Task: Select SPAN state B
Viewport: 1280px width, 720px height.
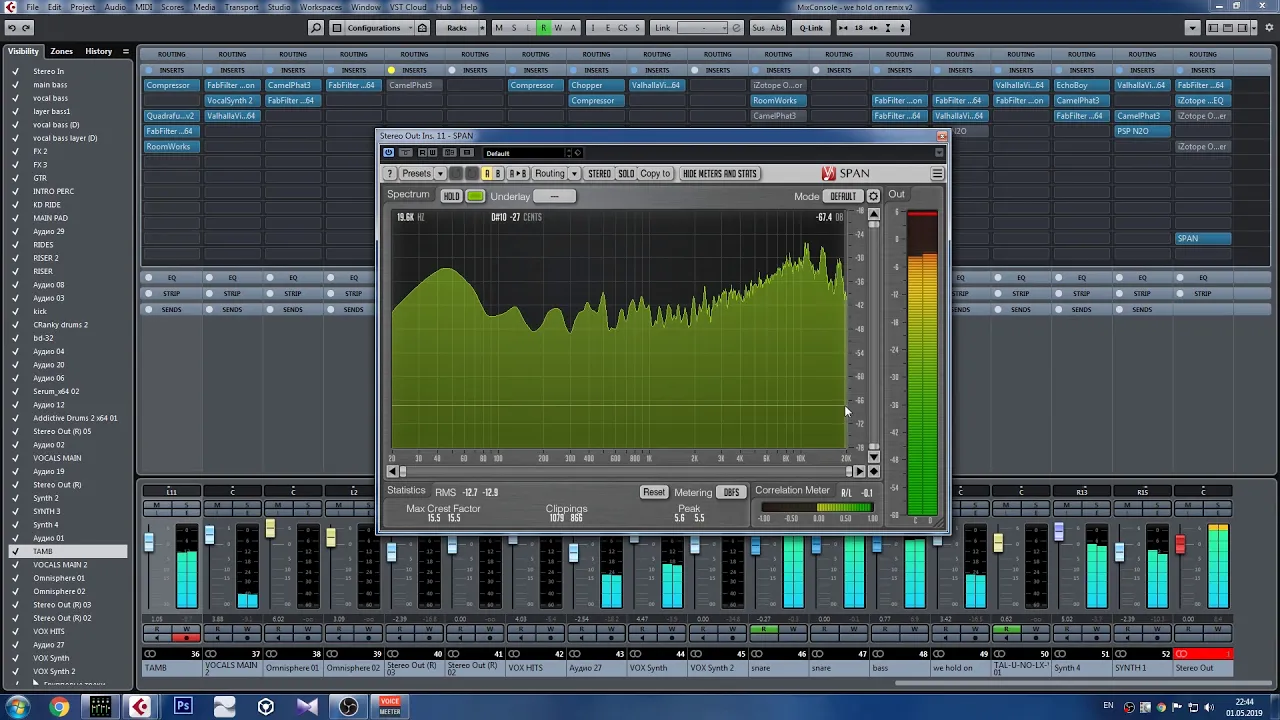Action: pyautogui.click(x=497, y=174)
